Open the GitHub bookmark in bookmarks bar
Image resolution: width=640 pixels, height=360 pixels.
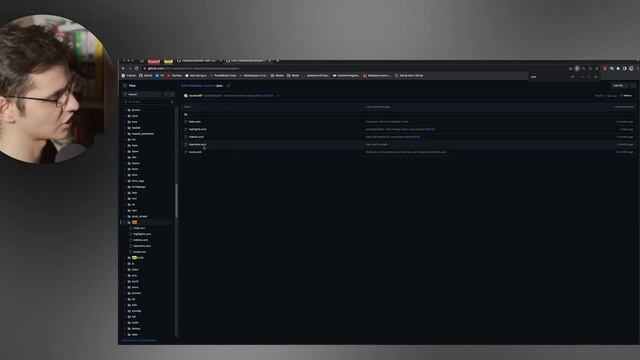(x=146, y=76)
